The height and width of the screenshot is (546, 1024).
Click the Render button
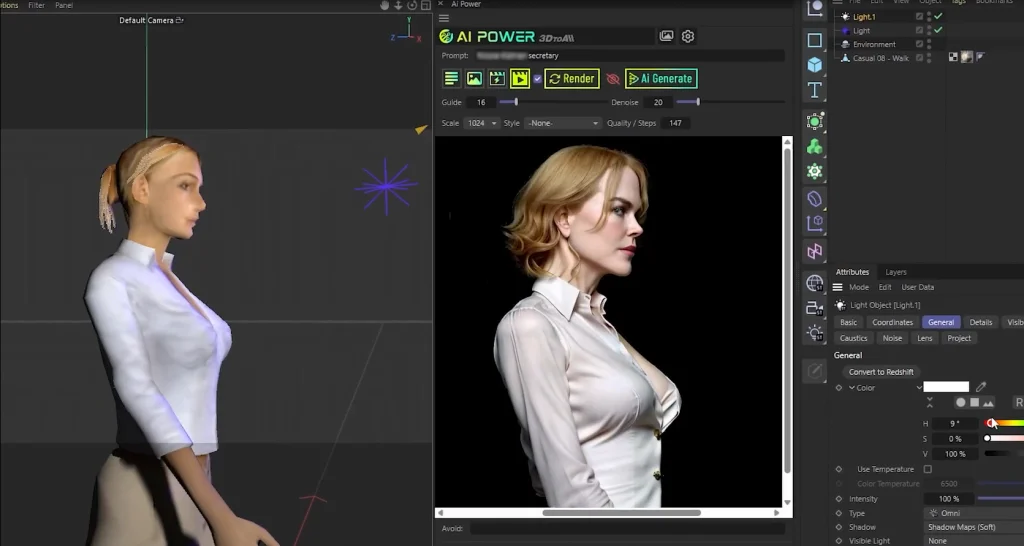click(571, 78)
